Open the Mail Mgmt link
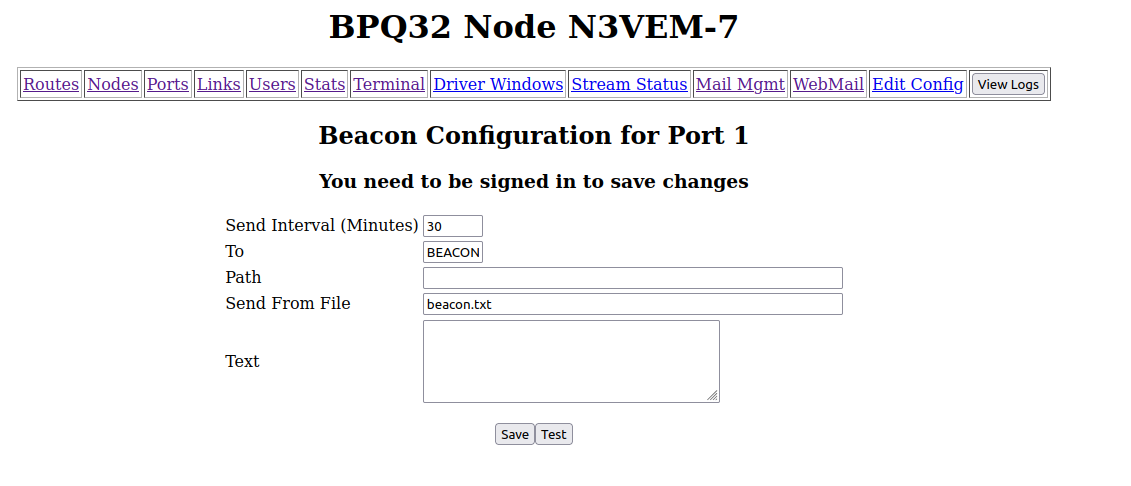Image resolution: width=1131 pixels, height=486 pixels. pyautogui.click(x=740, y=84)
